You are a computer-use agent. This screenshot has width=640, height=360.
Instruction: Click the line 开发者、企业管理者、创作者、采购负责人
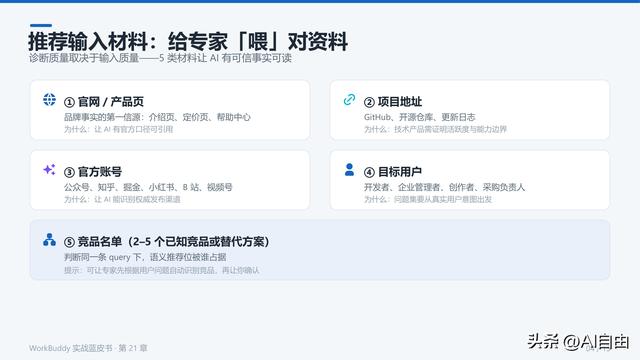click(444, 187)
